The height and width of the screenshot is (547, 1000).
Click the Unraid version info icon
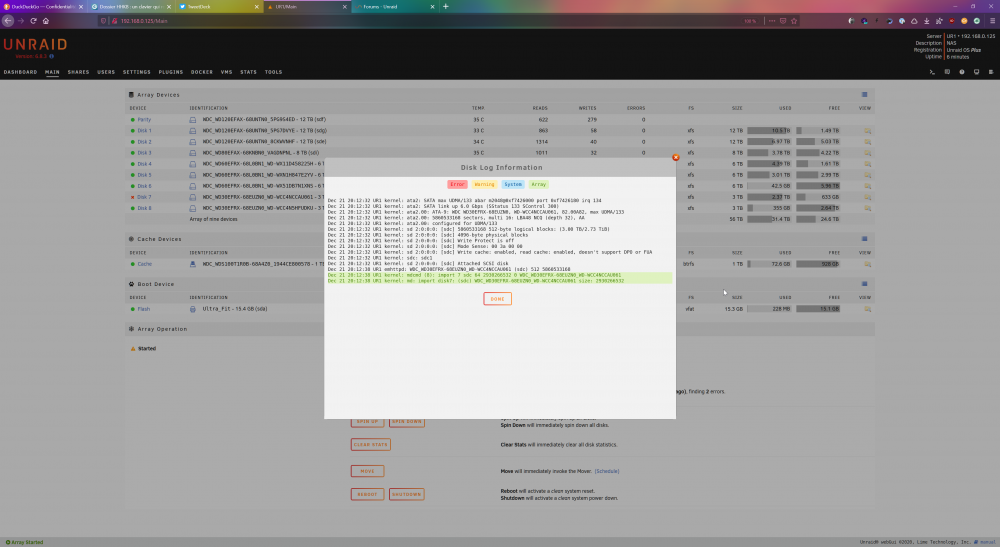pyautogui.click(x=52, y=56)
